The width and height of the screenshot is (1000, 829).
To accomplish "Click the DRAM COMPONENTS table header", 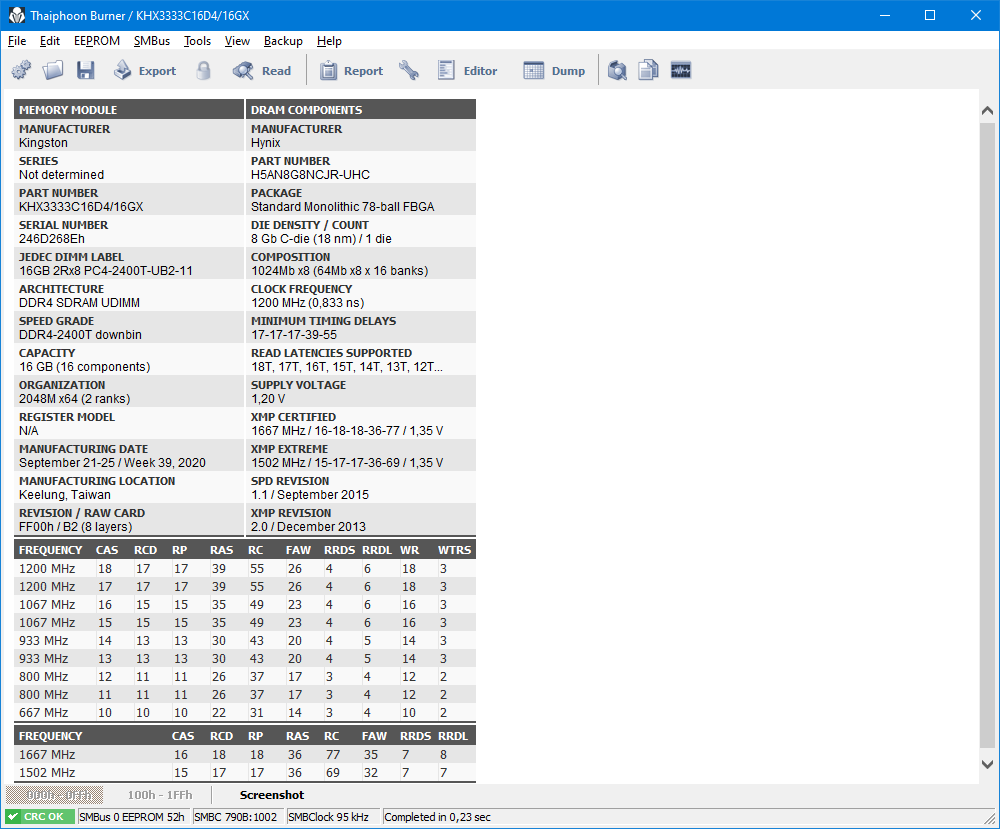I will [x=361, y=109].
